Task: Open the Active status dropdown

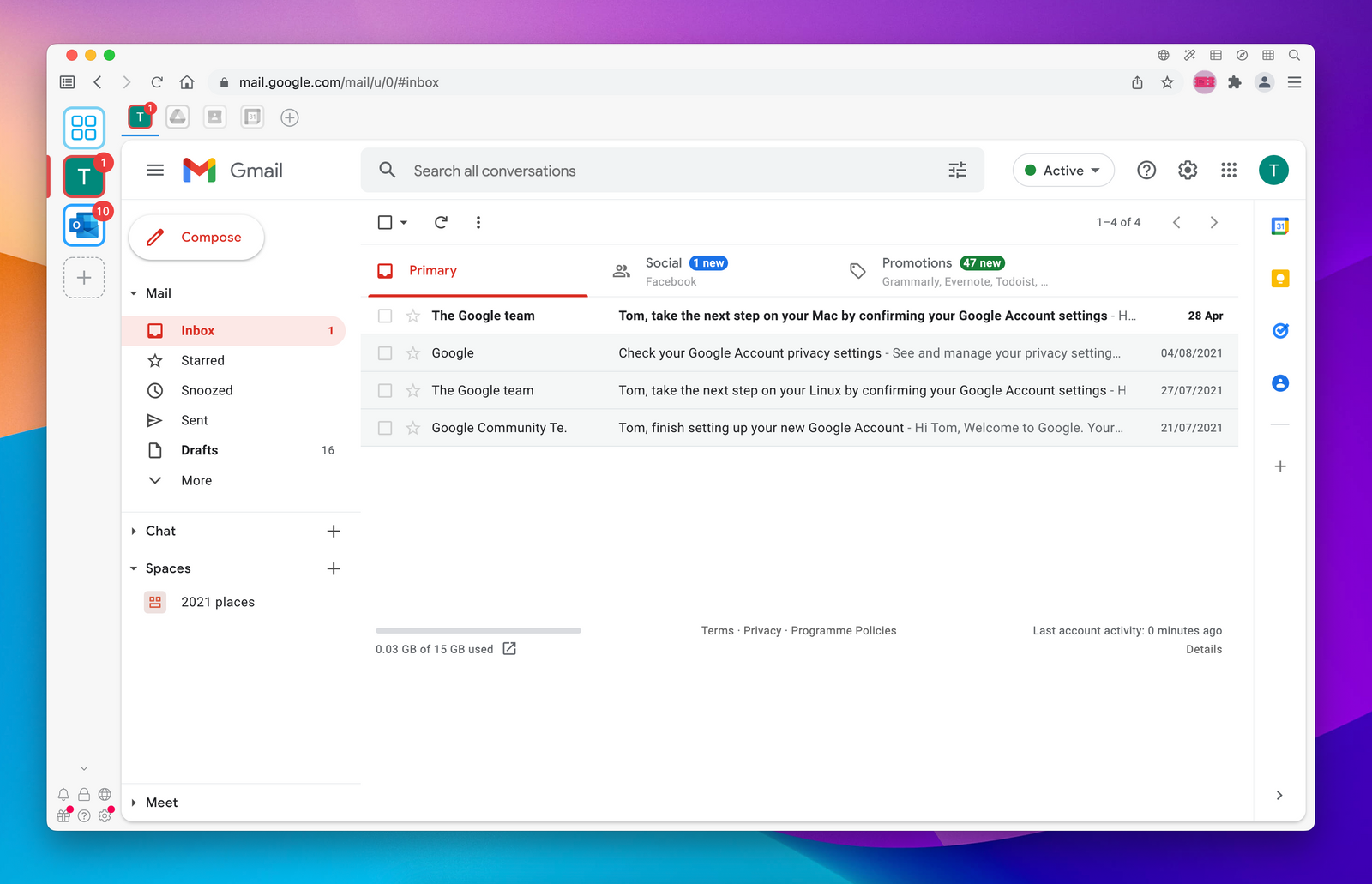Action: pos(1063,171)
